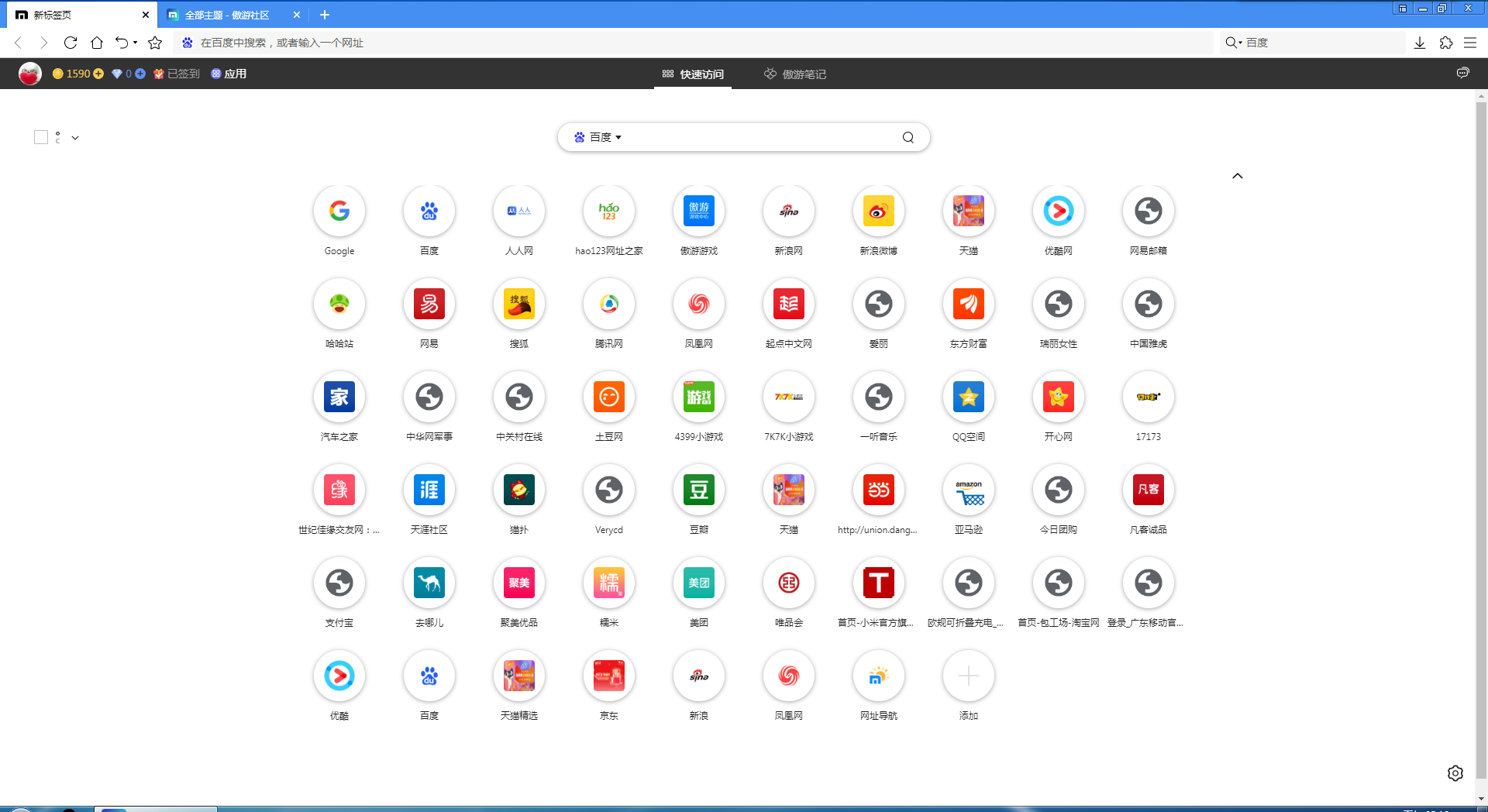Open the 京东 shortcut tile

point(608,676)
